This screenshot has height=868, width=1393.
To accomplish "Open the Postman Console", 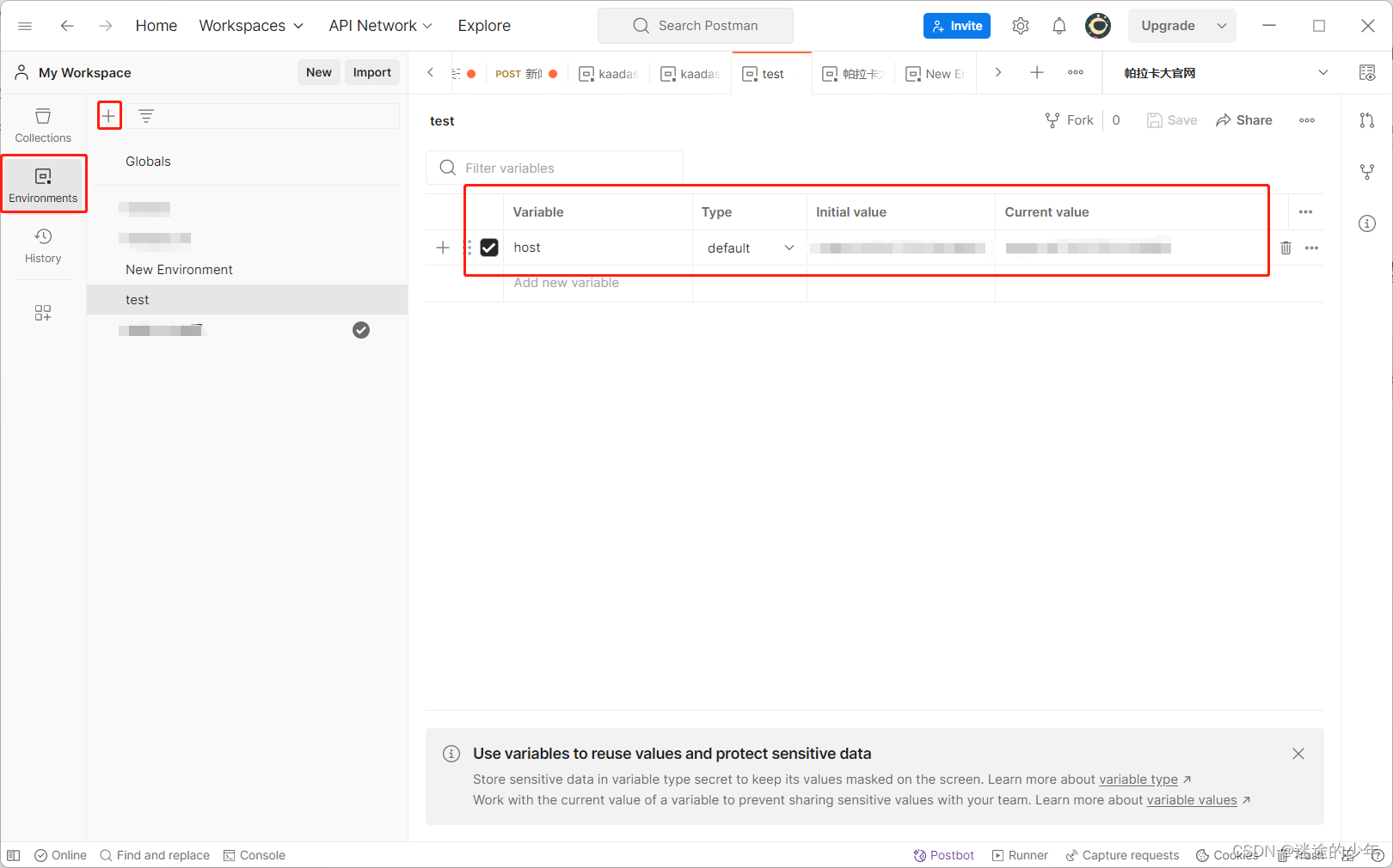I will tap(255, 855).
